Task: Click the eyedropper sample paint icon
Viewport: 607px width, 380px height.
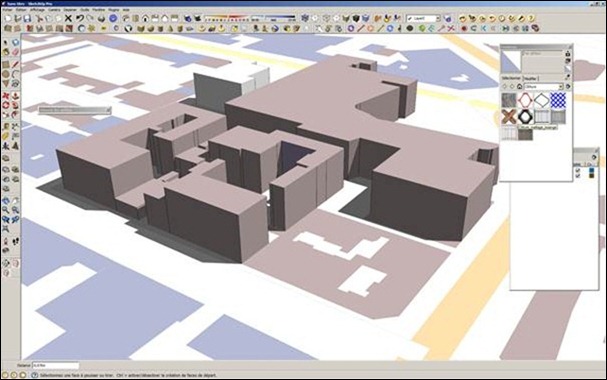Action: coord(568,77)
